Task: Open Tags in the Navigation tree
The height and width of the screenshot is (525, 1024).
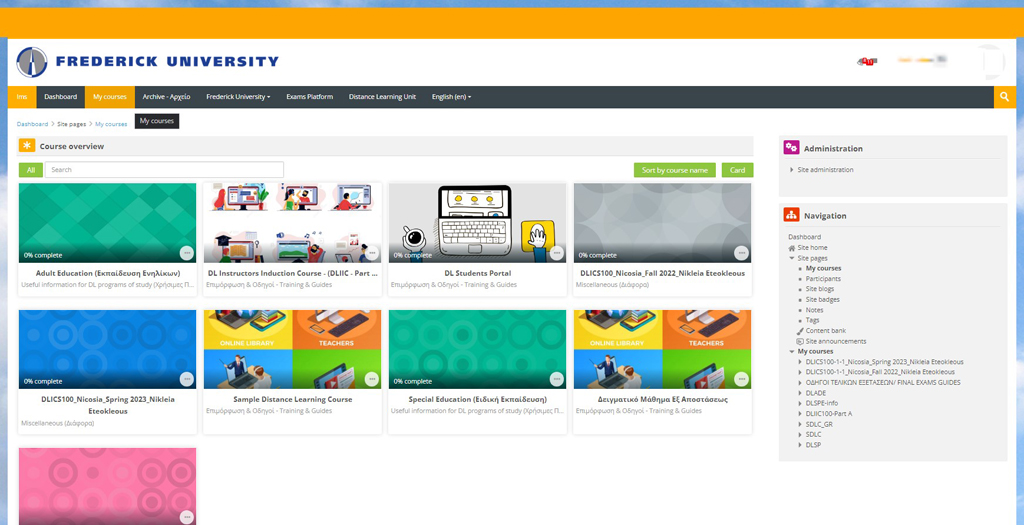Action: click(812, 320)
